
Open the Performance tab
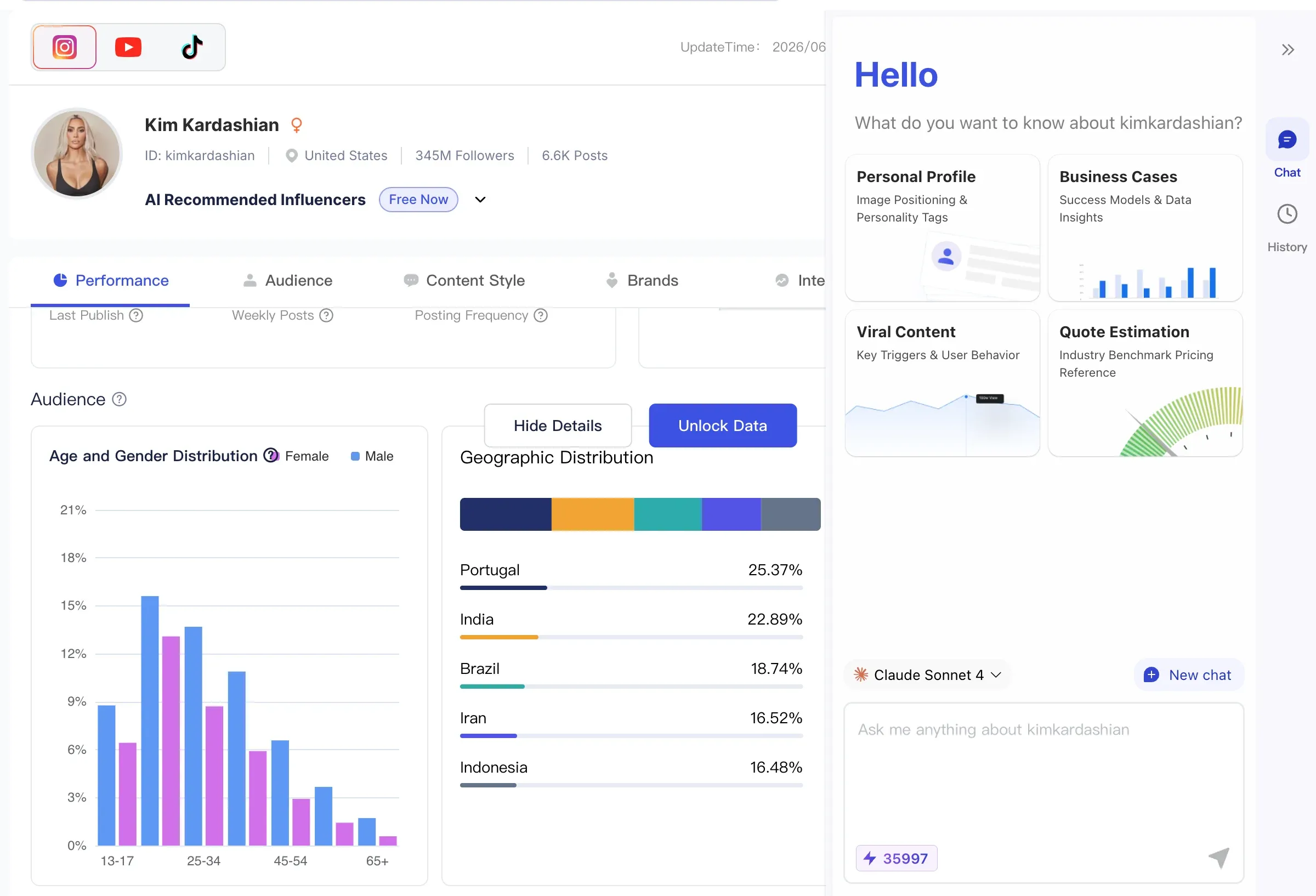[110, 281]
